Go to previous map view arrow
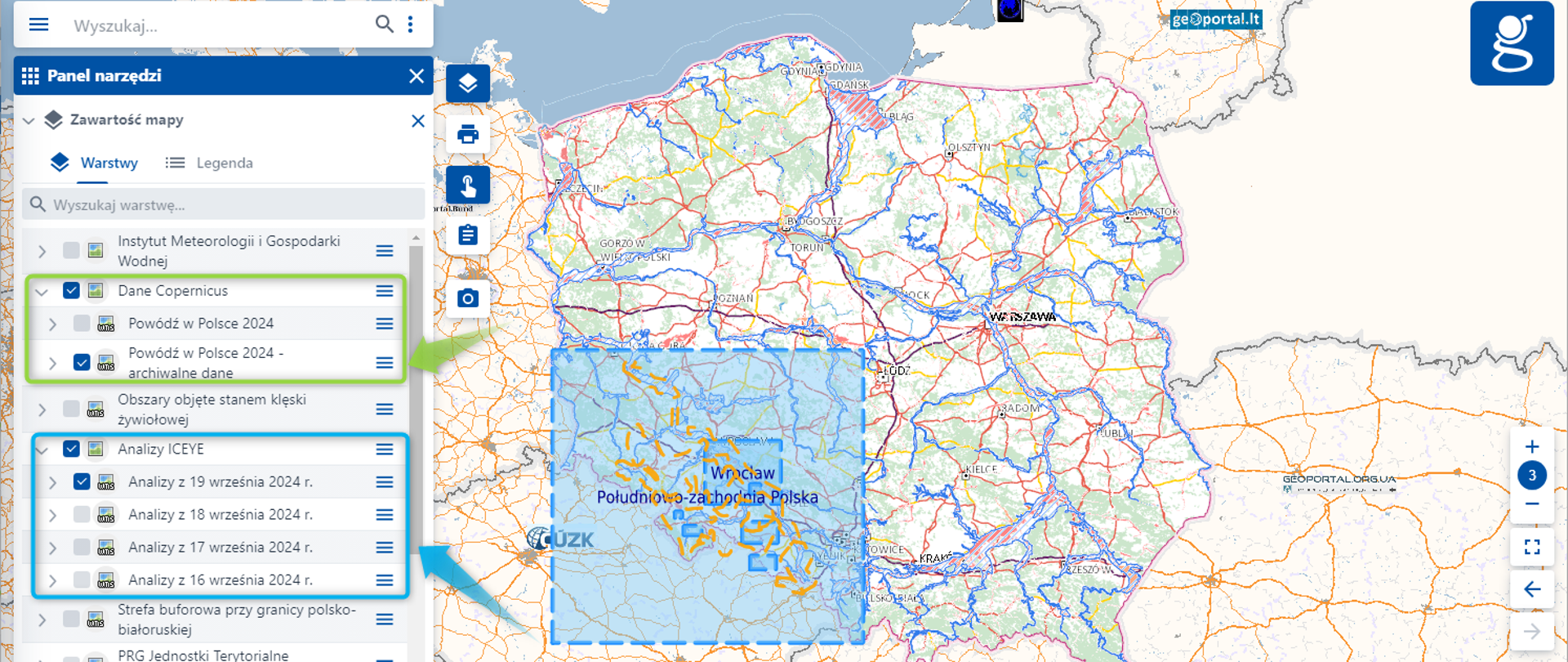 (1532, 589)
